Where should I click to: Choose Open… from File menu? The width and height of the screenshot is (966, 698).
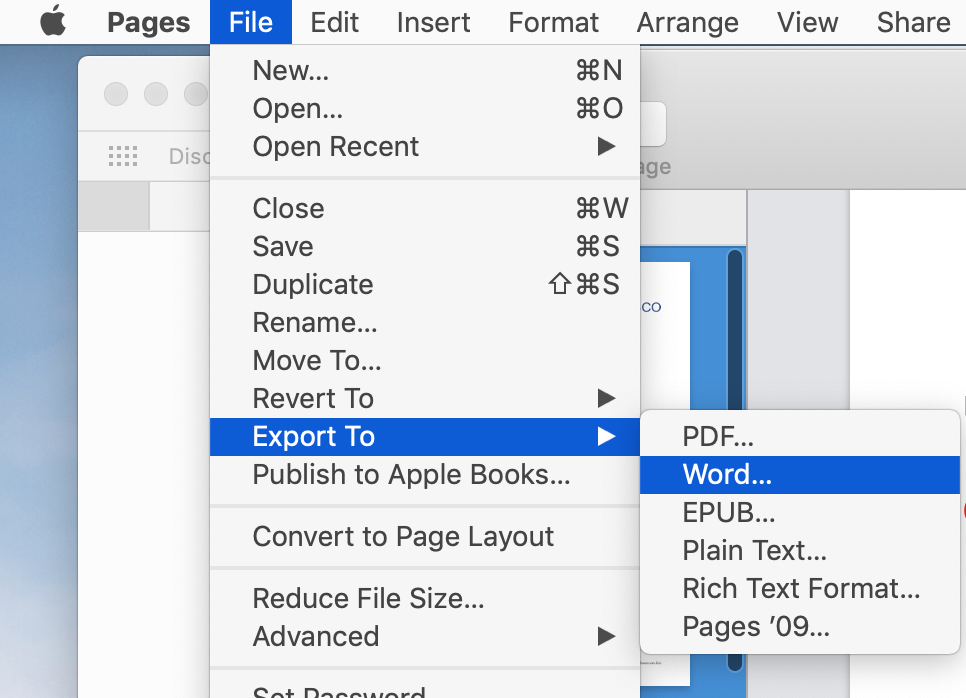click(x=425, y=108)
